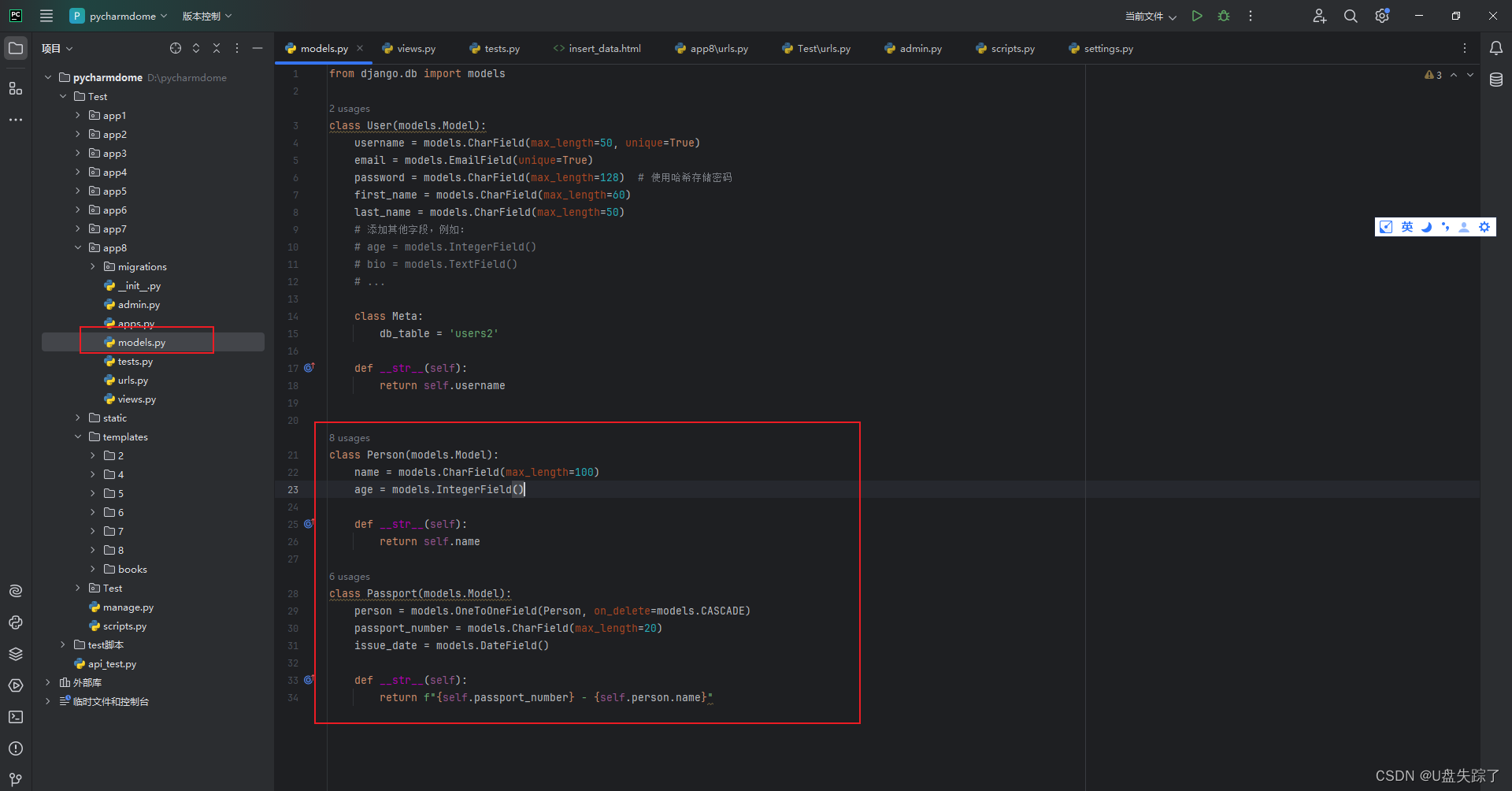The image size is (1512, 791).
Task: Click the override gutter icon on line 33
Action: pos(309,679)
